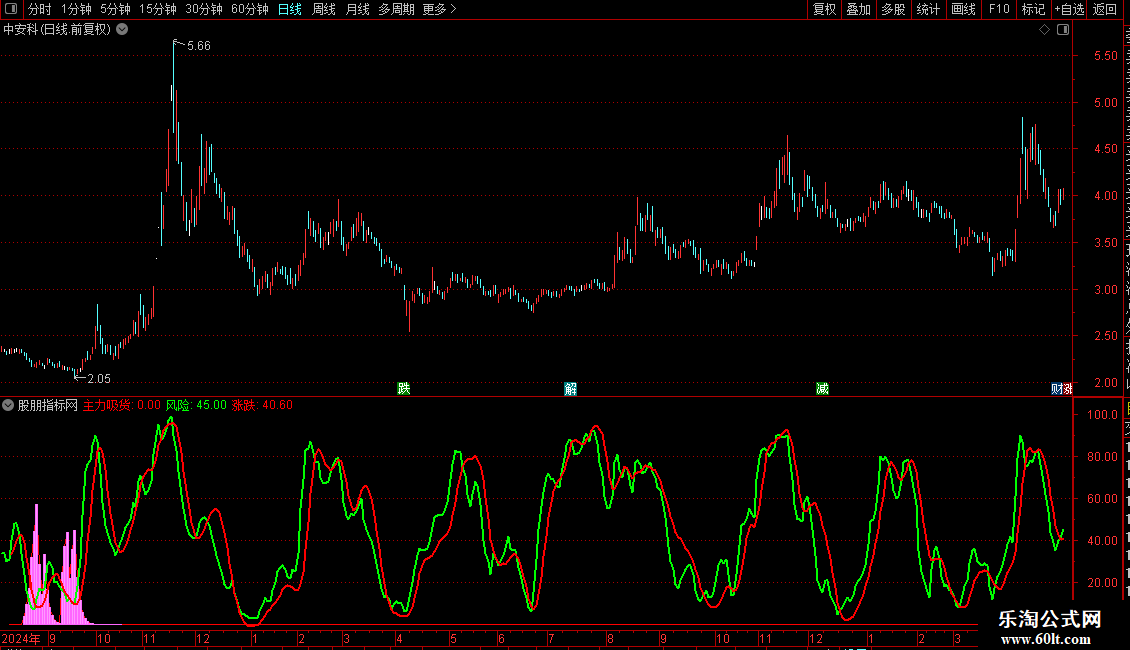
Task: Switch to the 周线 weekly chart
Action: click(x=324, y=9)
